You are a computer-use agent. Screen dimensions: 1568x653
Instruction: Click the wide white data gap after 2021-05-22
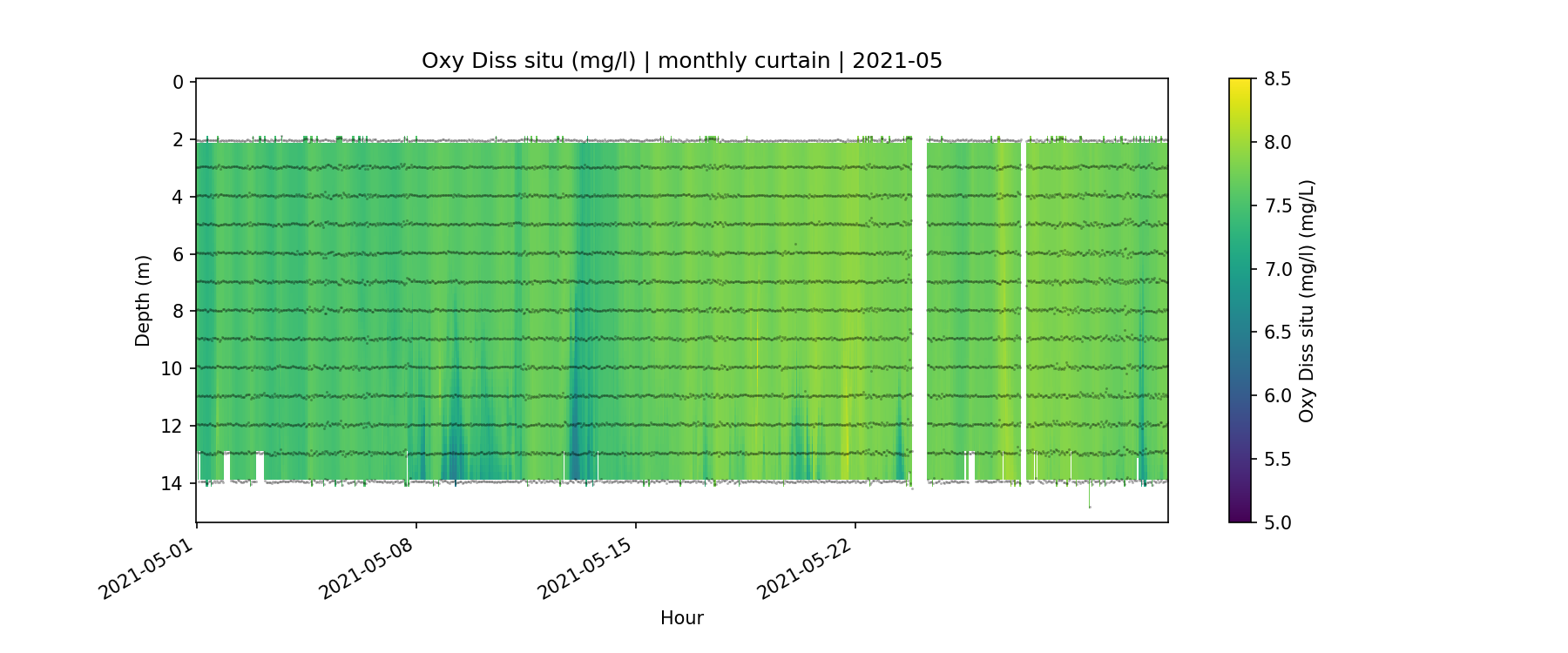(x=919, y=305)
